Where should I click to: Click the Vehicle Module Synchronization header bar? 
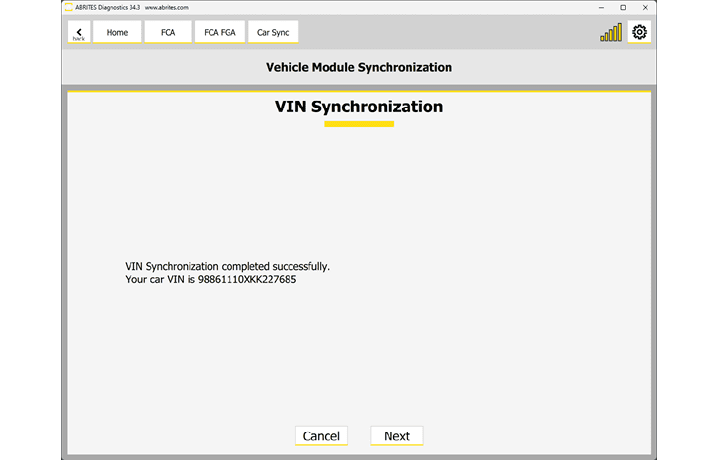(x=358, y=68)
